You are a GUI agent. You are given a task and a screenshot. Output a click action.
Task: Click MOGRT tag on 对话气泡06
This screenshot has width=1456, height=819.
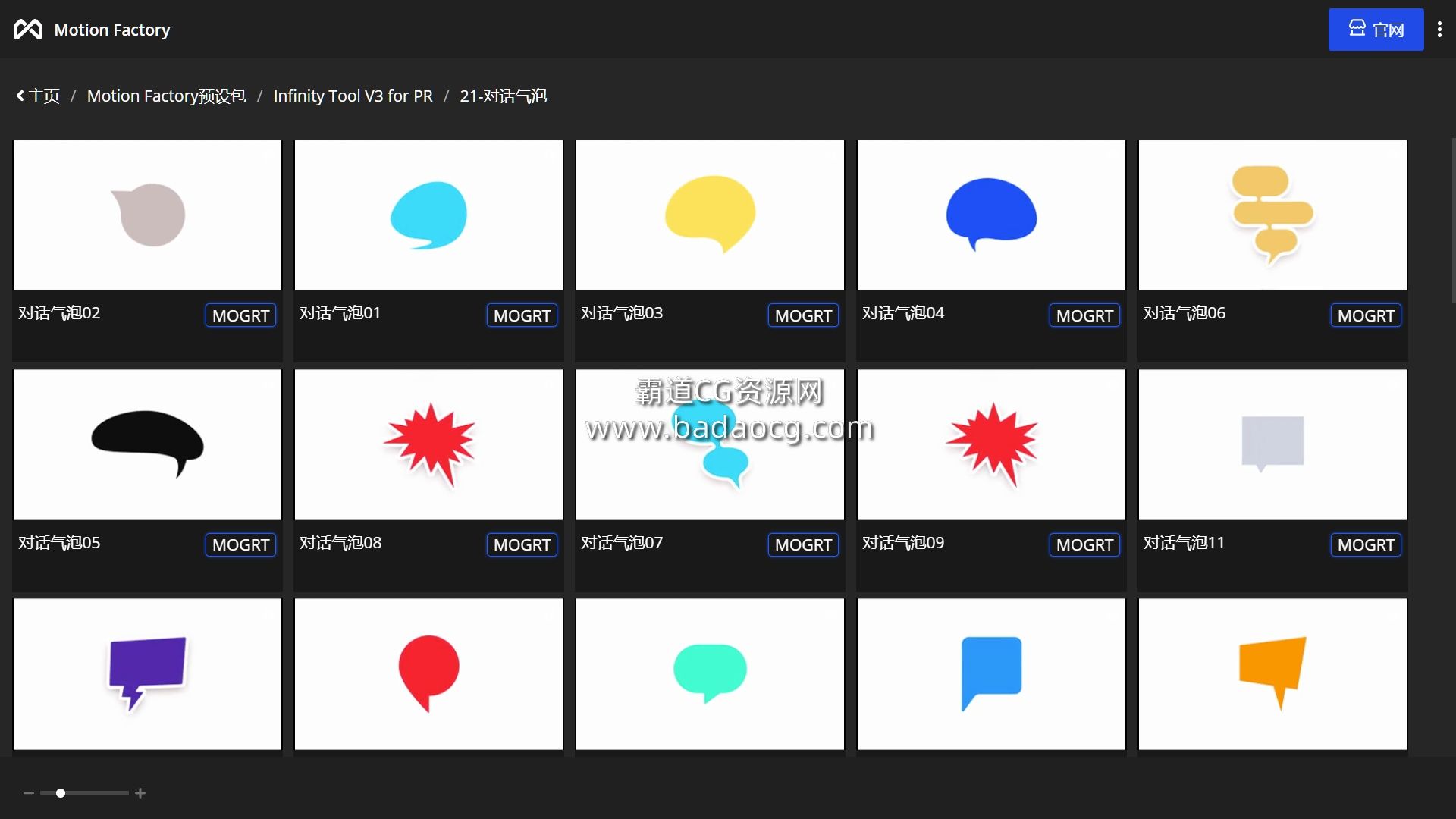tap(1366, 315)
